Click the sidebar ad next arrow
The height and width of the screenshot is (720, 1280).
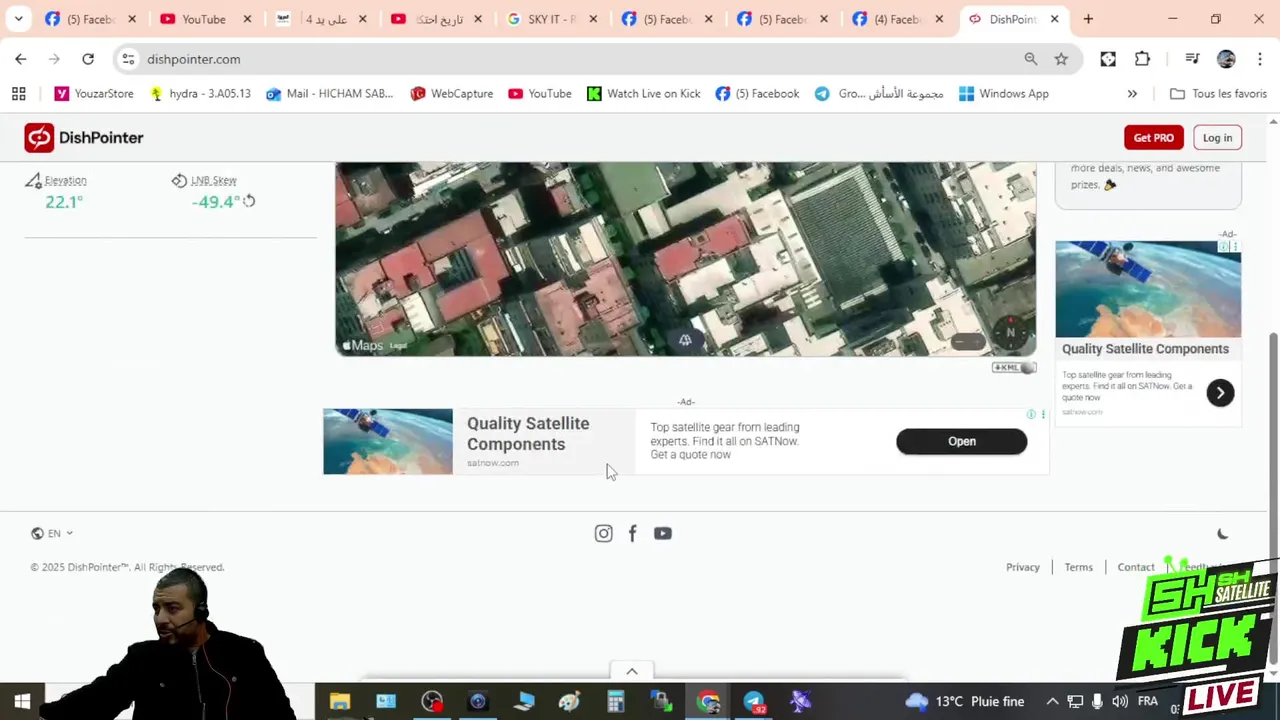[1220, 392]
